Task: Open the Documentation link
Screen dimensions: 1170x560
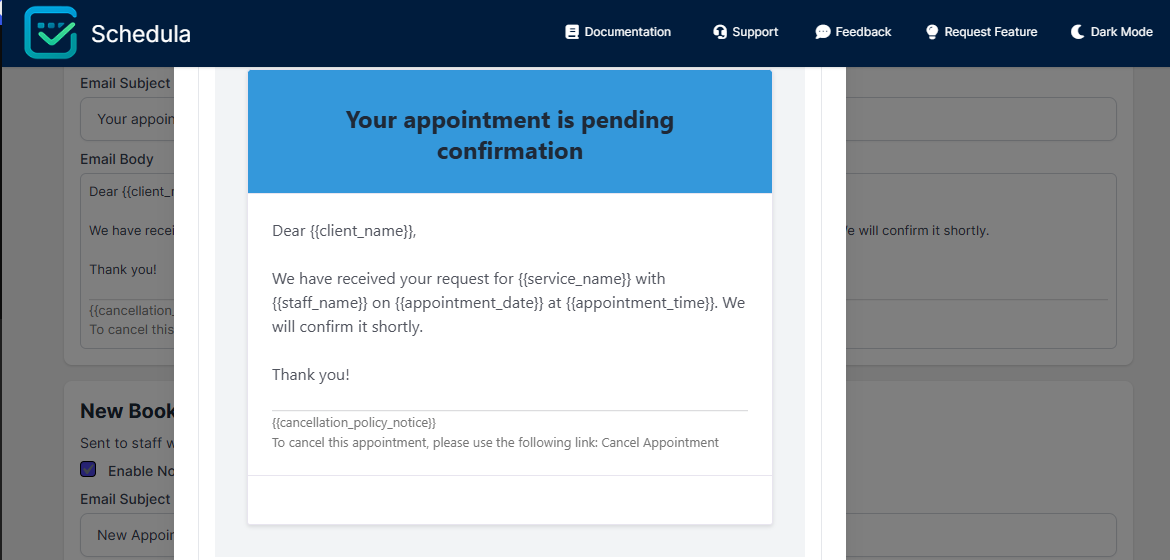Action: click(627, 32)
